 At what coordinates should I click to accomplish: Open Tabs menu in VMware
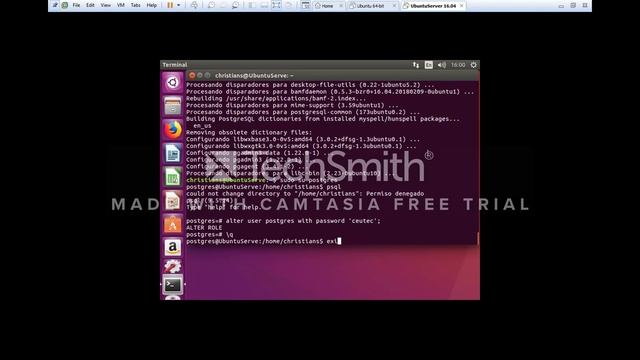136,5
